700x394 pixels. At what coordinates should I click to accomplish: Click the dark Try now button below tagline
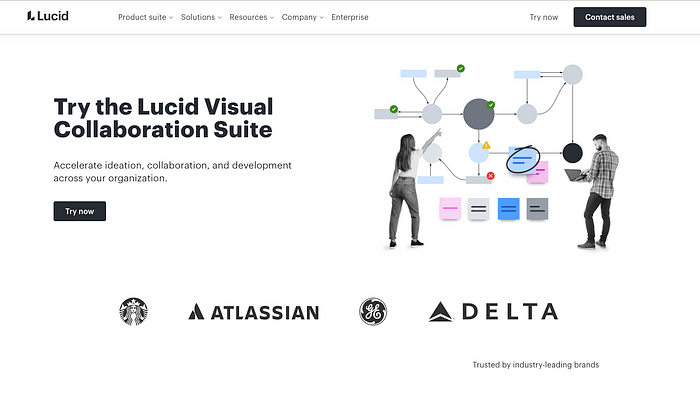[80, 211]
